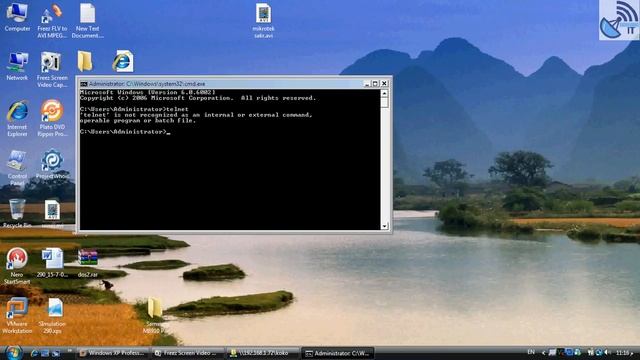
Task: Click the network connection tray icon
Action: click(599, 352)
